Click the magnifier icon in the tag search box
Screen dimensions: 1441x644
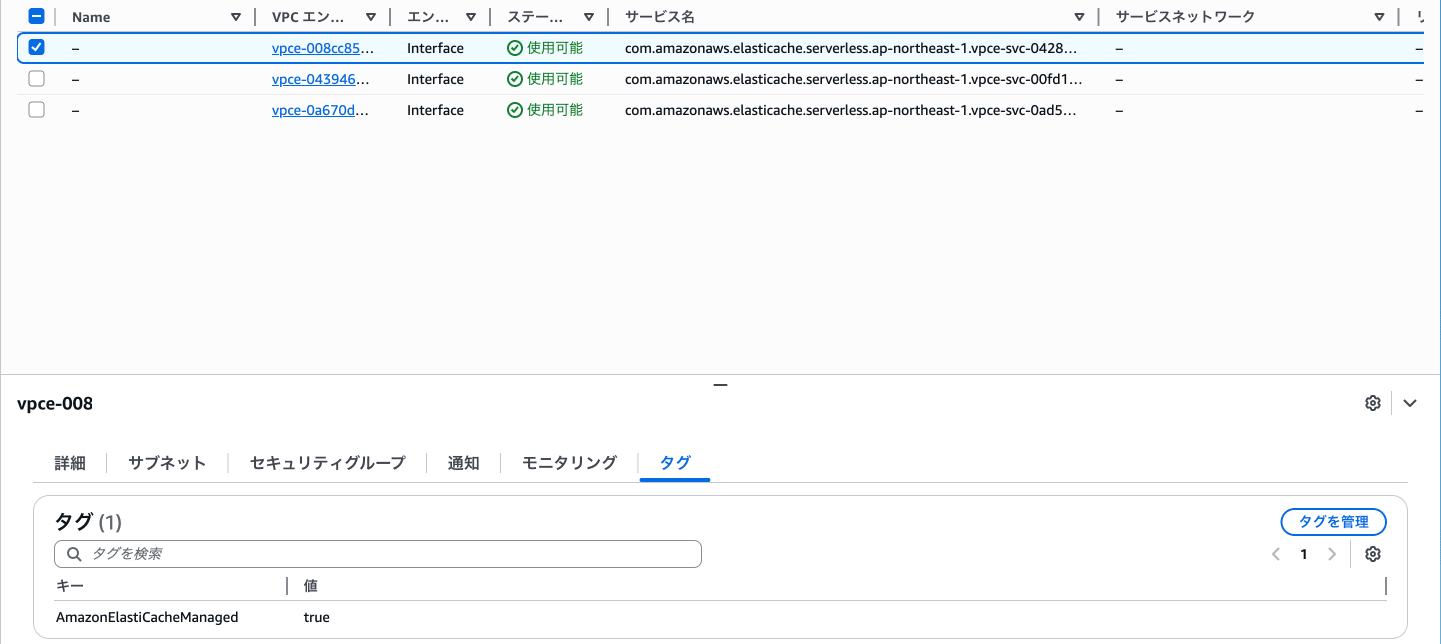click(73, 553)
